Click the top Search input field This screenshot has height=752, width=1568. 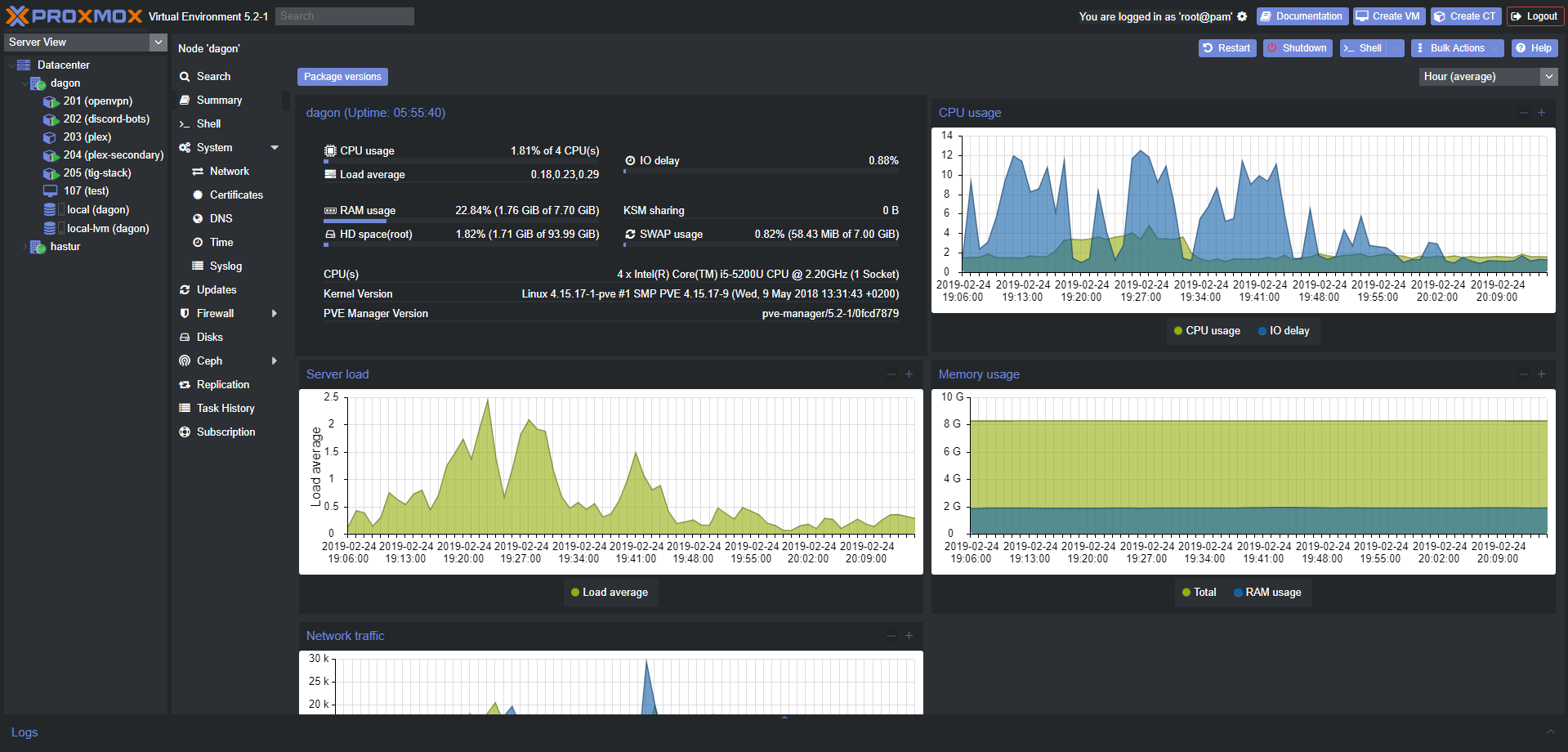tap(344, 16)
